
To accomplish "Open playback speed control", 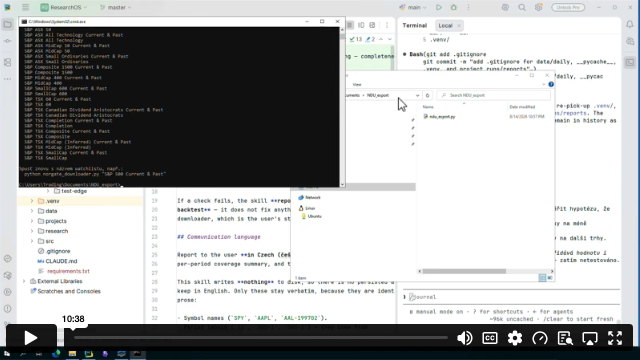I will coord(540,338).
